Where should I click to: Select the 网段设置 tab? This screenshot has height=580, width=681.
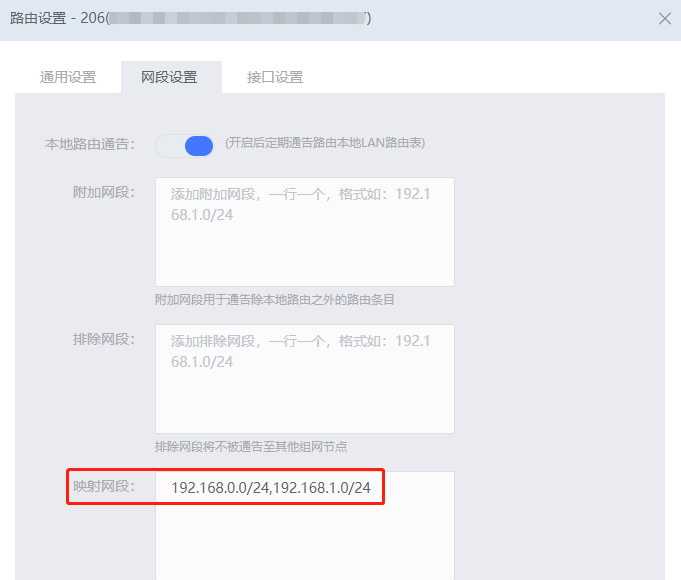pos(169,77)
